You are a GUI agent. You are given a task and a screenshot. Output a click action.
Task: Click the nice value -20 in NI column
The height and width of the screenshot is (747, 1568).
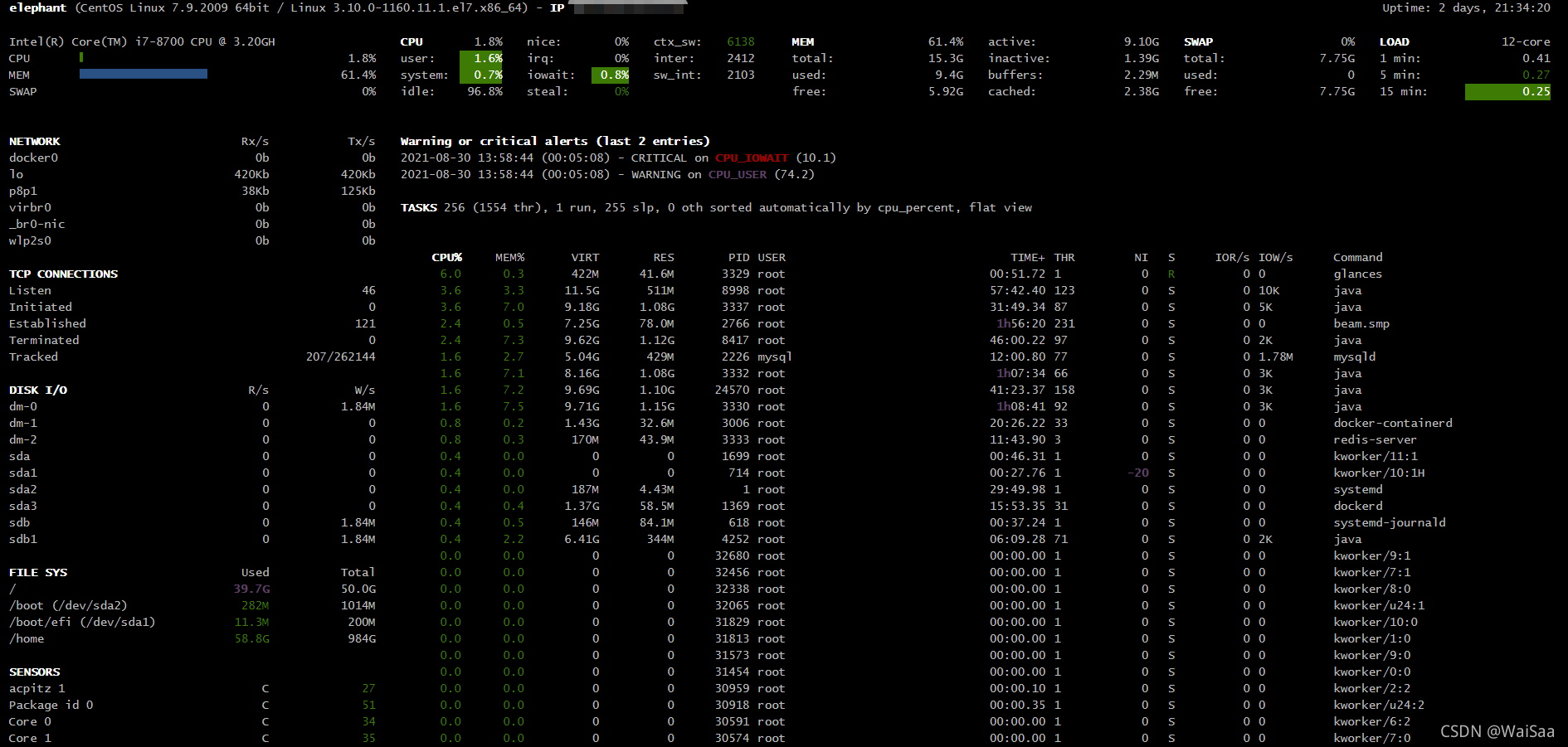click(x=1138, y=473)
